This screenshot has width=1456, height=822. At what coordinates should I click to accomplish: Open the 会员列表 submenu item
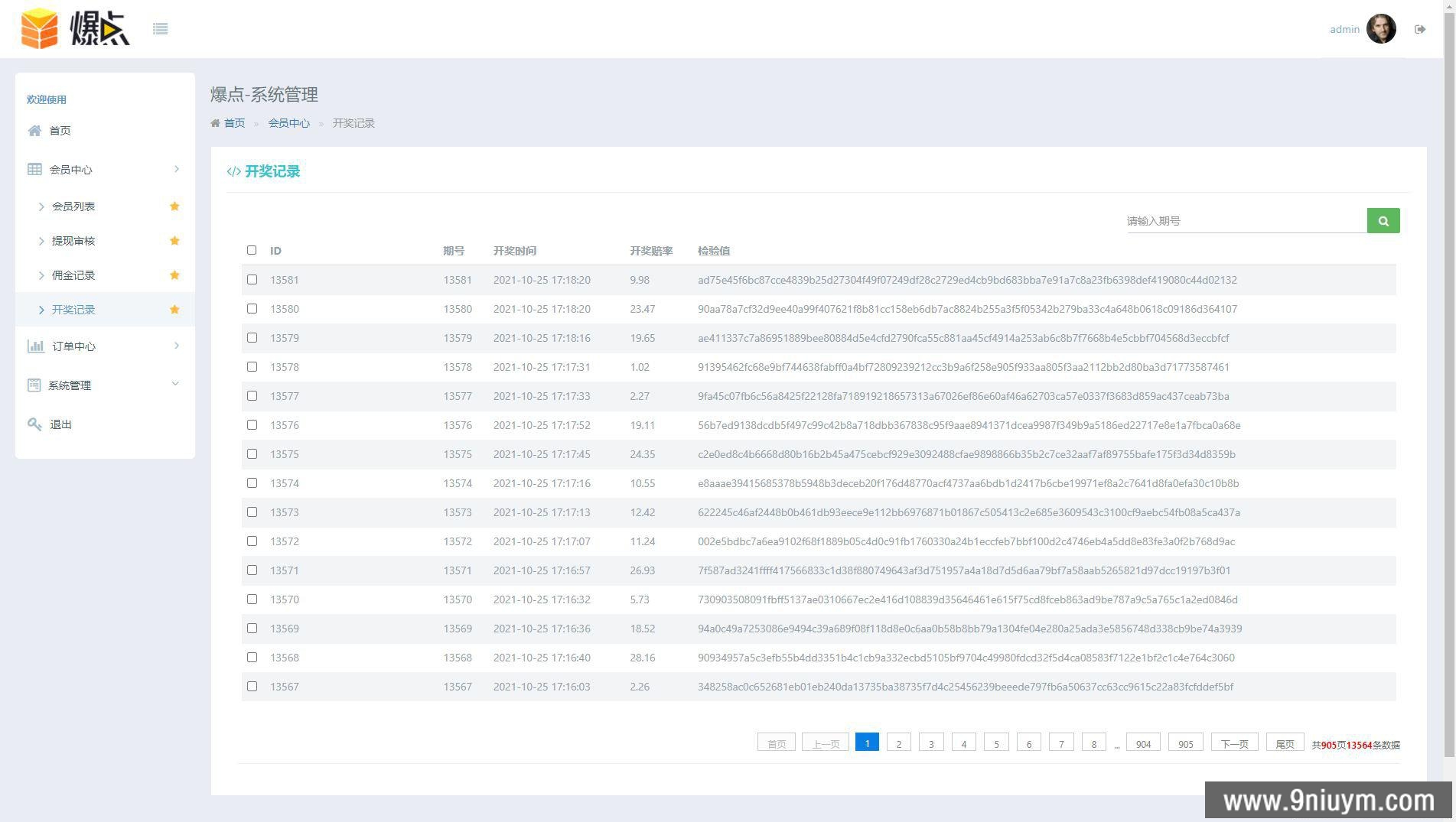73,206
